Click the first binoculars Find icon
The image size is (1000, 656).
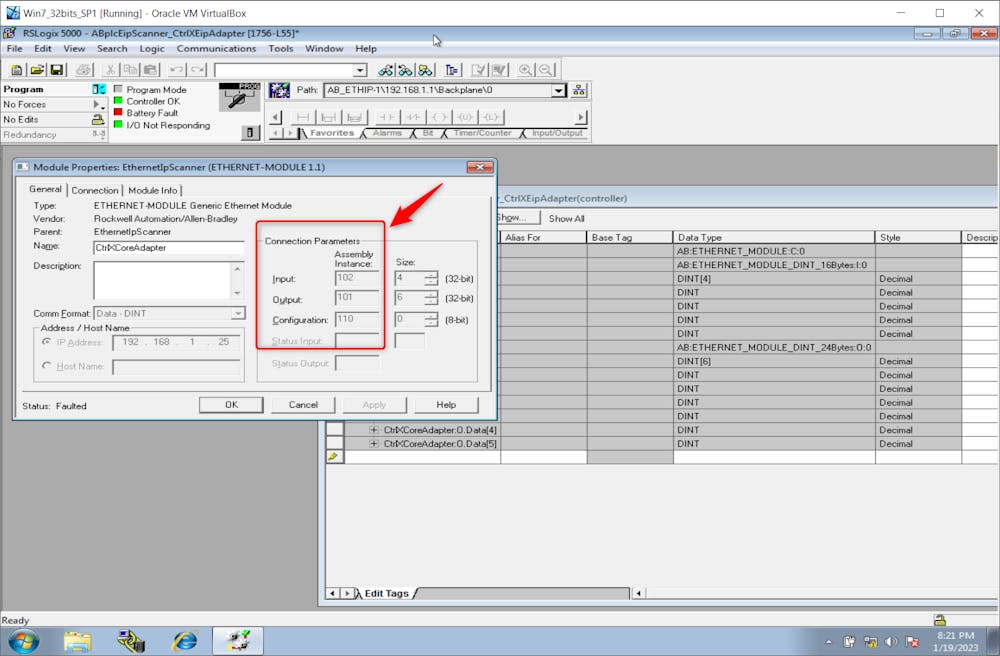tap(385, 70)
